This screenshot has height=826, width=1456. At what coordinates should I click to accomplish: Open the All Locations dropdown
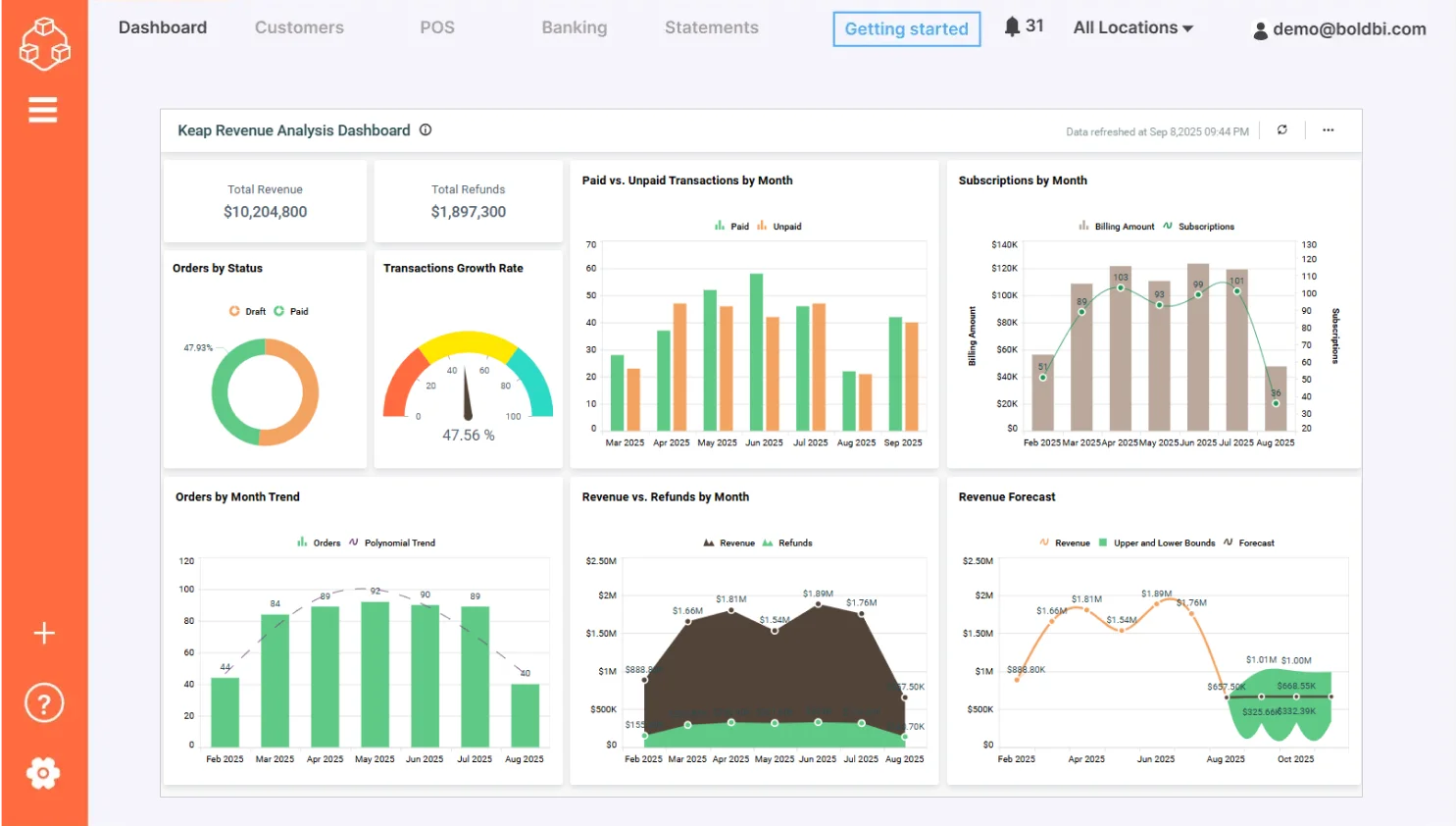(1132, 27)
